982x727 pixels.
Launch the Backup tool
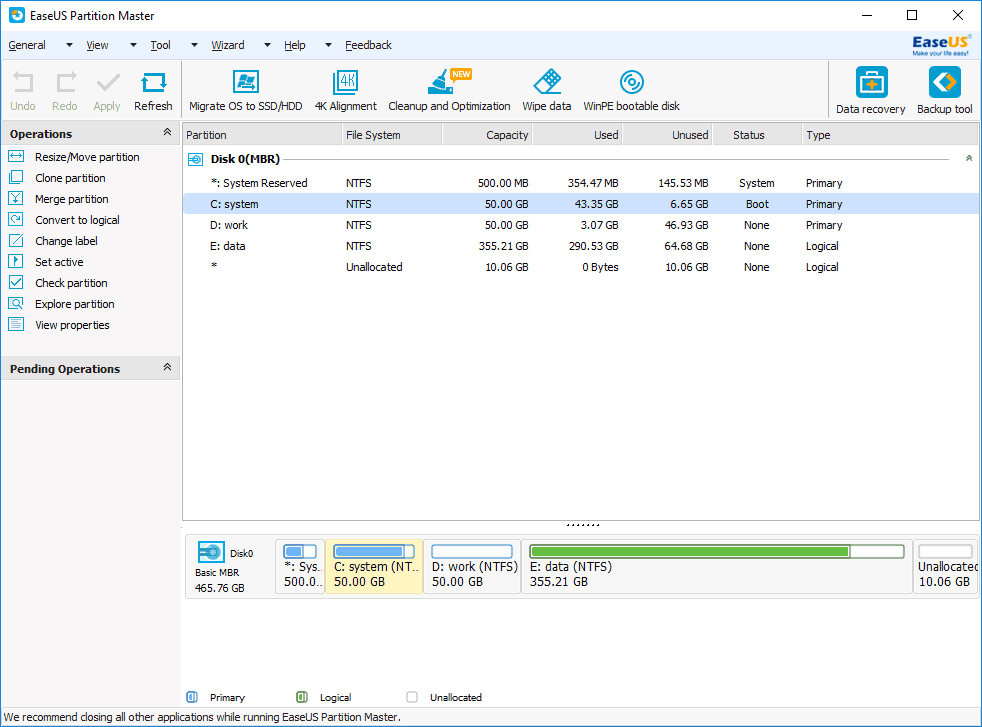click(x=944, y=90)
